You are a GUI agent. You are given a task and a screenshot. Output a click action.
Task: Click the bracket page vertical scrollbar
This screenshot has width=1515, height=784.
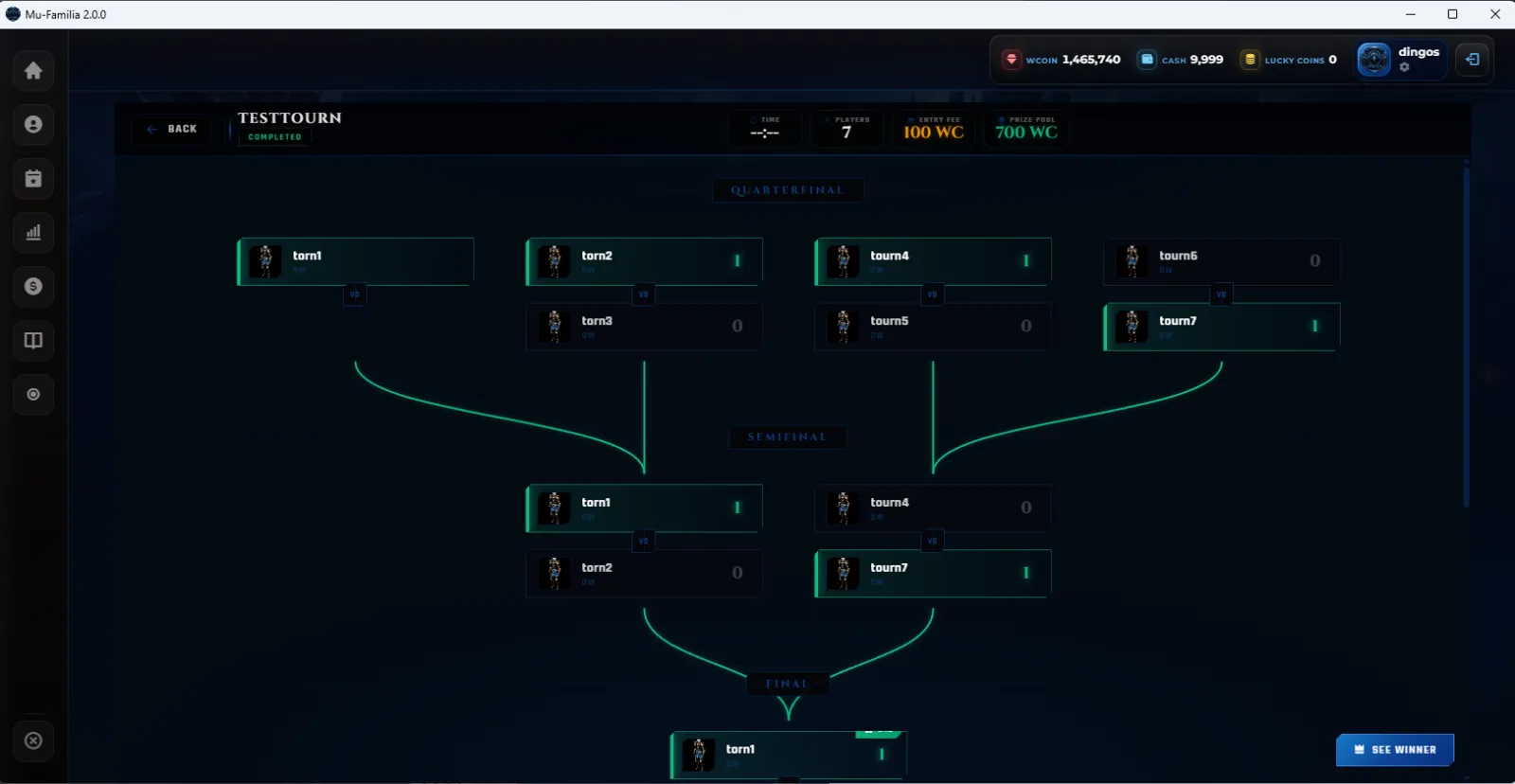(x=1466, y=336)
